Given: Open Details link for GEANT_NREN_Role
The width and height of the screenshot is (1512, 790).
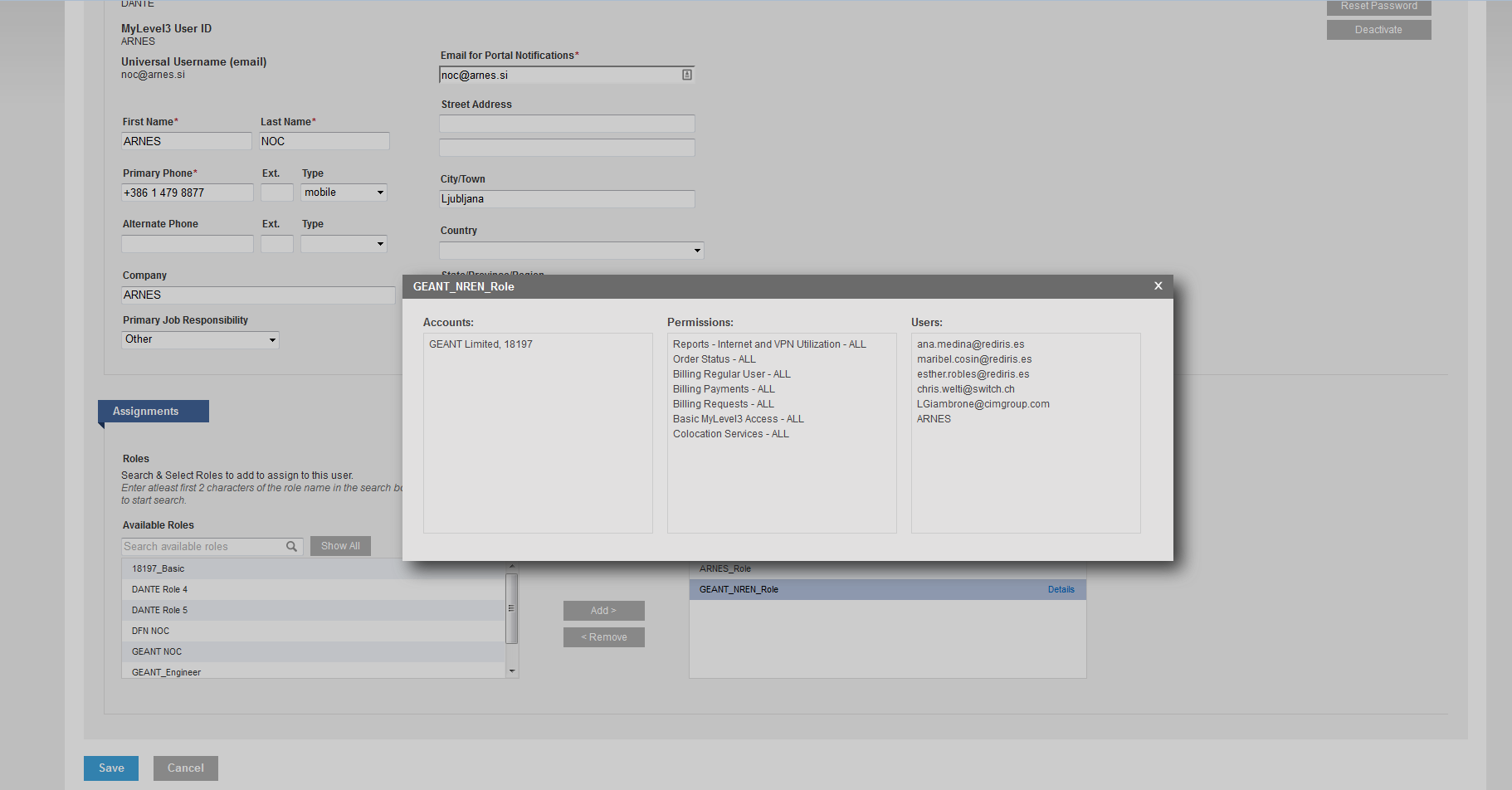Looking at the screenshot, I should 1061,589.
